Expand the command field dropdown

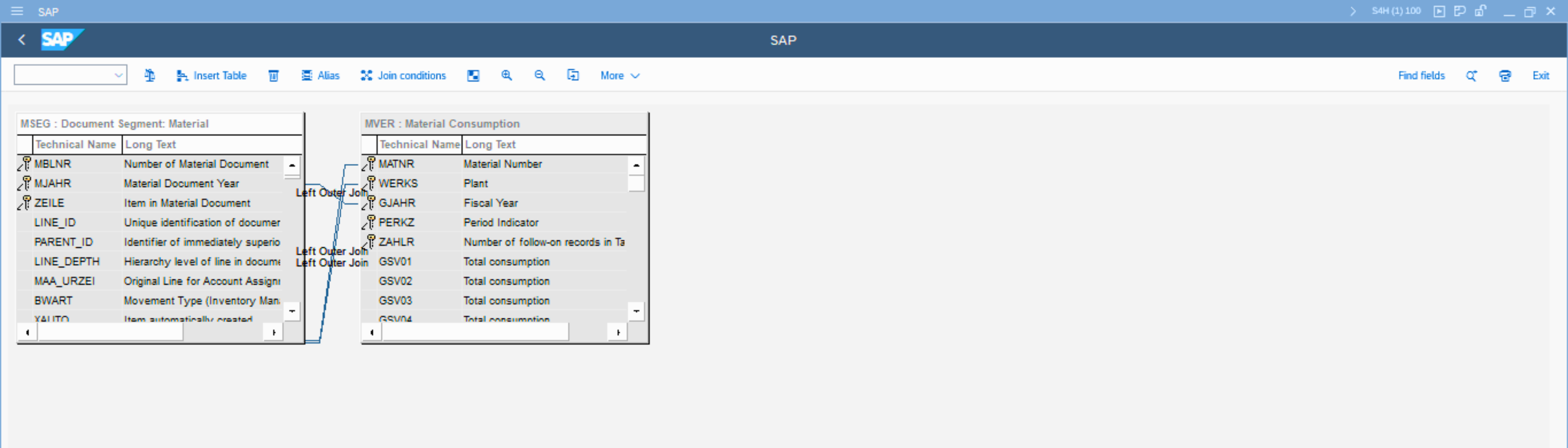[119, 75]
